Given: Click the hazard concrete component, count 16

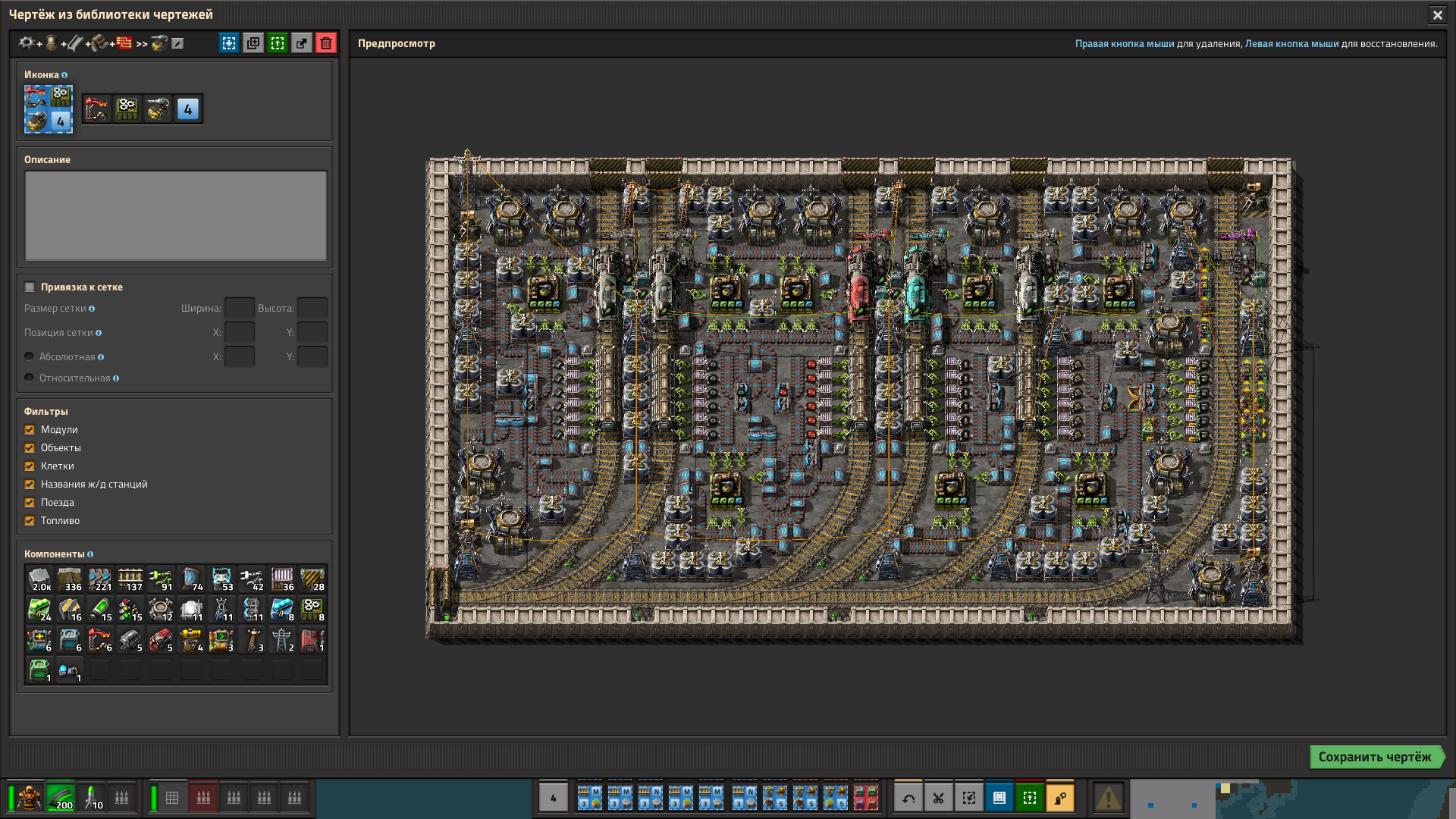Looking at the screenshot, I should click(x=70, y=610).
